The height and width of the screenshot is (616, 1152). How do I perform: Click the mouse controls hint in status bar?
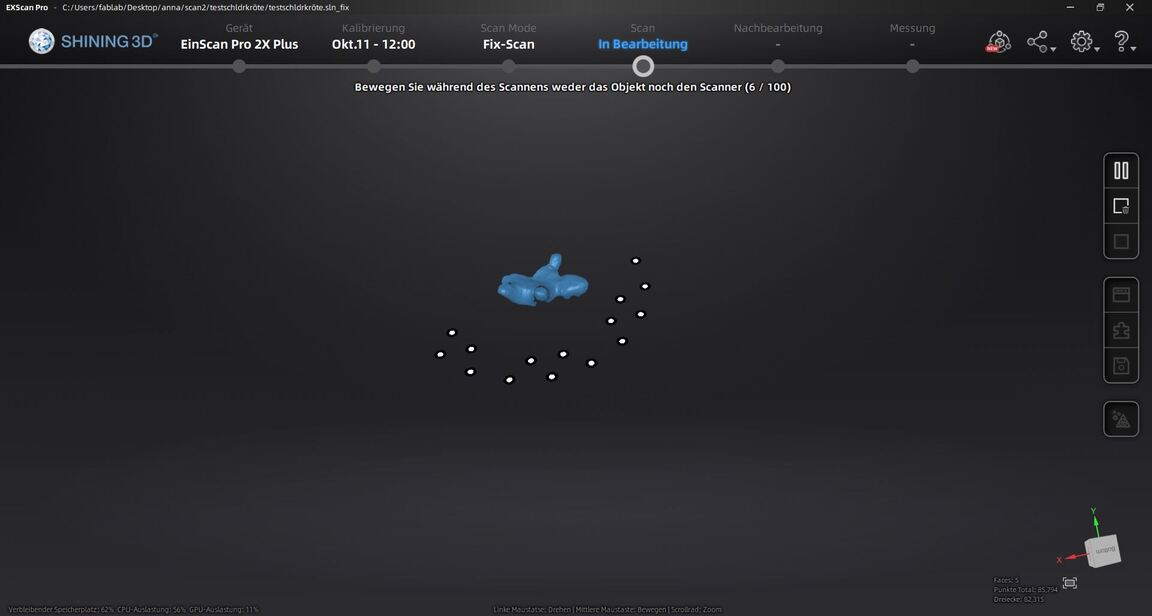(x=607, y=609)
